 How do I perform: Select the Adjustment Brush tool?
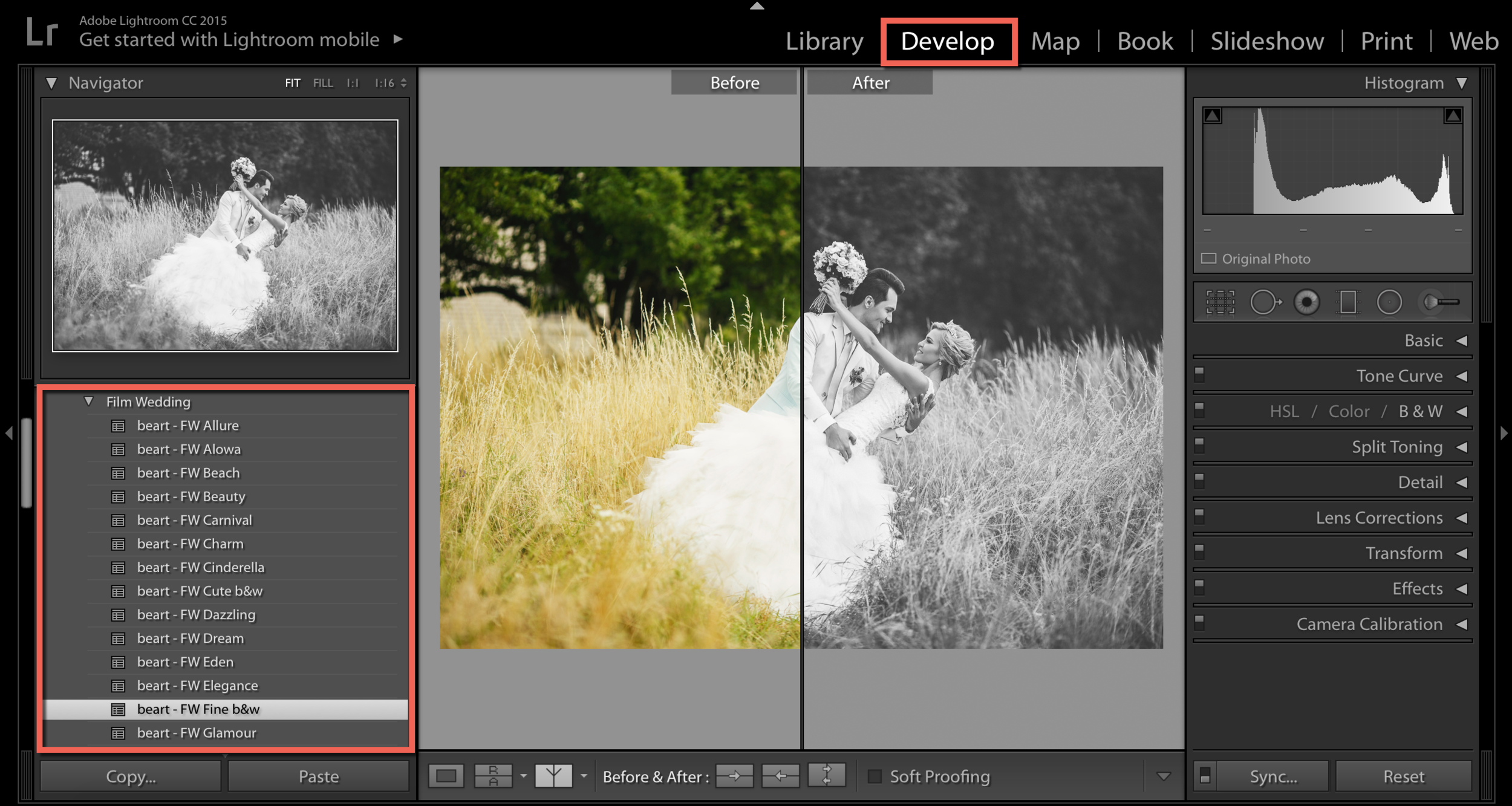coord(1441,302)
